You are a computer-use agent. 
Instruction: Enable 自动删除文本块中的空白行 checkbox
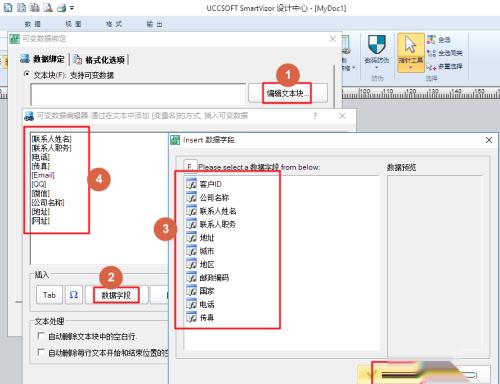[41, 336]
